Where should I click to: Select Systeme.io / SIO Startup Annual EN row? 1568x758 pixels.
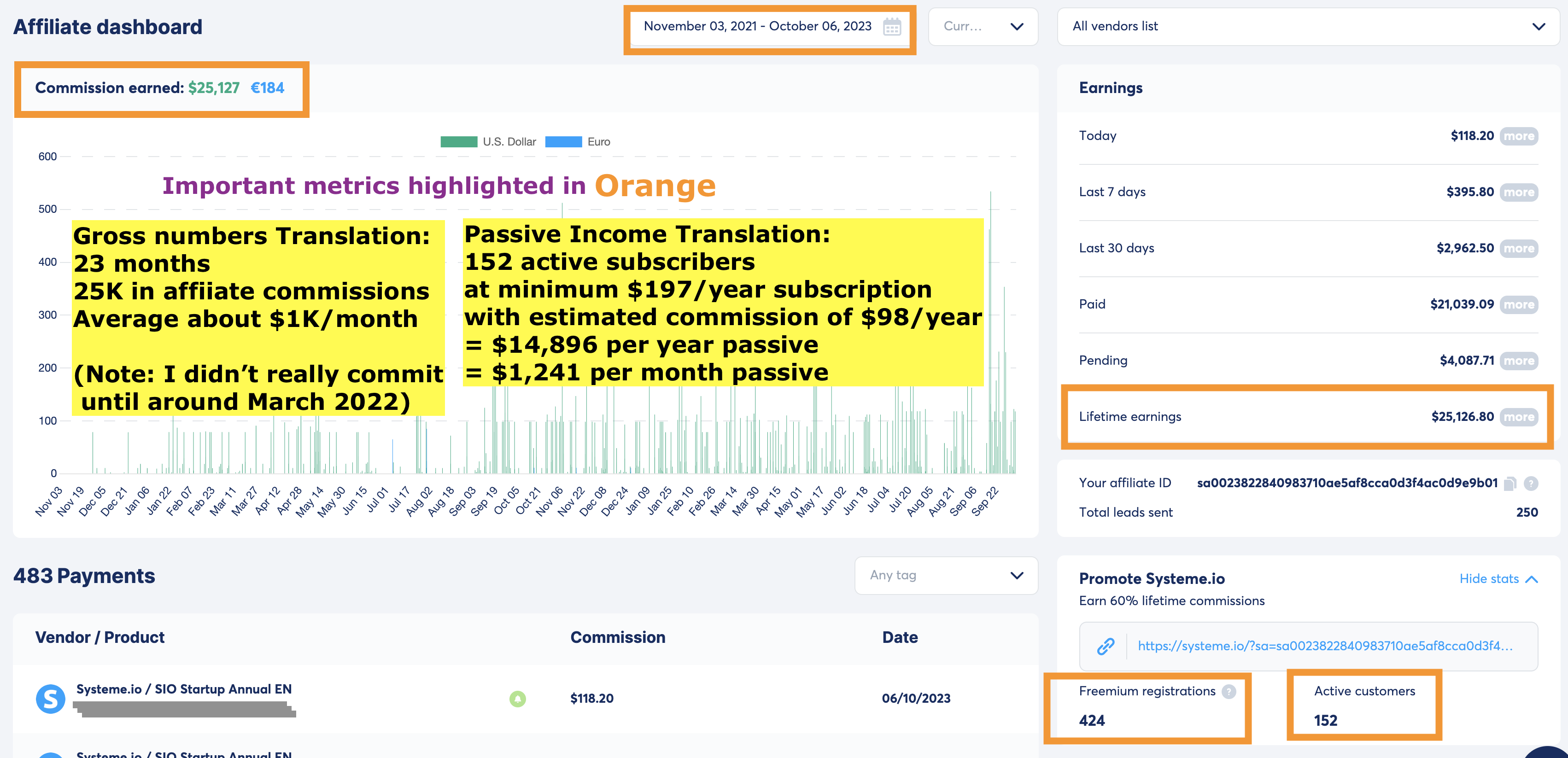[x=525, y=699]
